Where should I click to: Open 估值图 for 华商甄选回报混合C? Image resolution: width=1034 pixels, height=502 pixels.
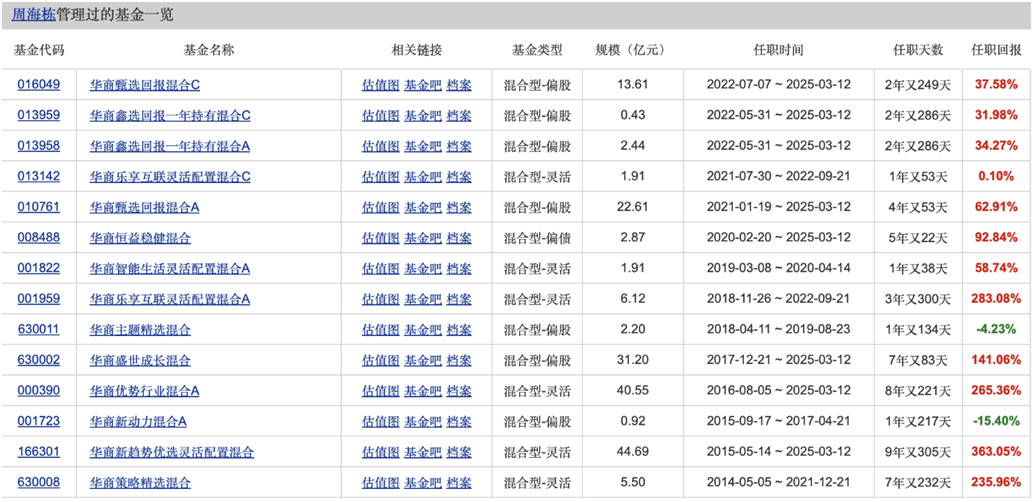coord(380,84)
